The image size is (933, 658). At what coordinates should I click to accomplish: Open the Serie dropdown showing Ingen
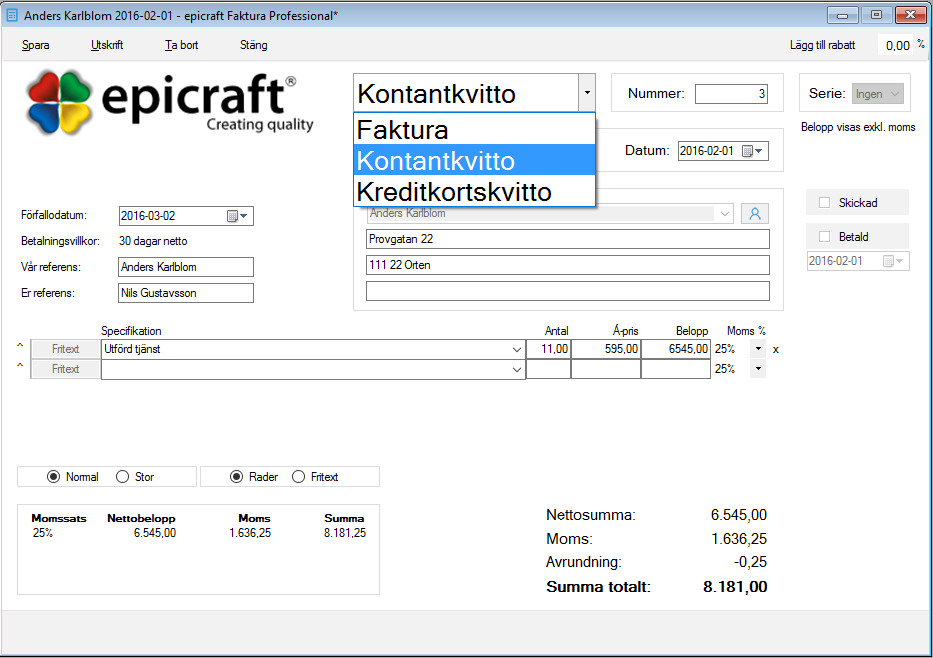[878, 94]
